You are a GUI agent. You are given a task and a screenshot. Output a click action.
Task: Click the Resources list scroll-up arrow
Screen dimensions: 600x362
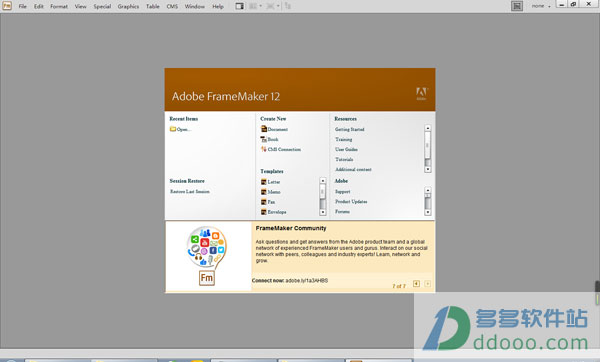(427, 128)
